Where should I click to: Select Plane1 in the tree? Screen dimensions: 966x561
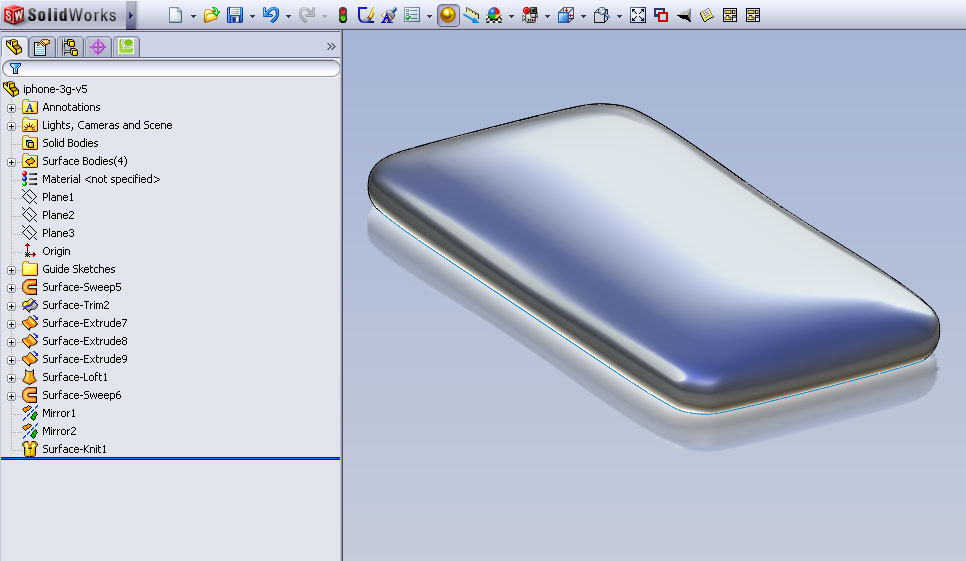(x=57, y=197)
